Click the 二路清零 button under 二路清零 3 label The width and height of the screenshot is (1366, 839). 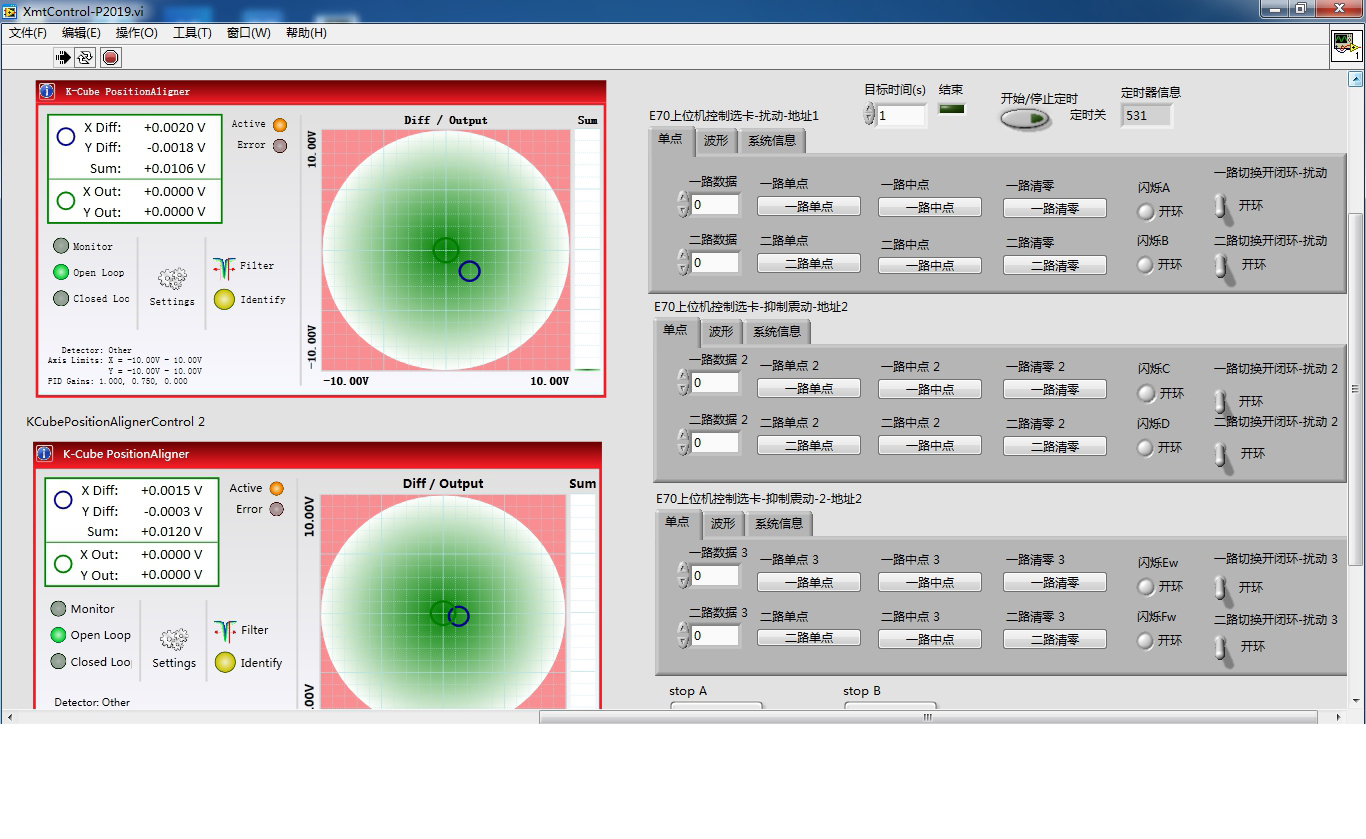tap(1055, 638)
